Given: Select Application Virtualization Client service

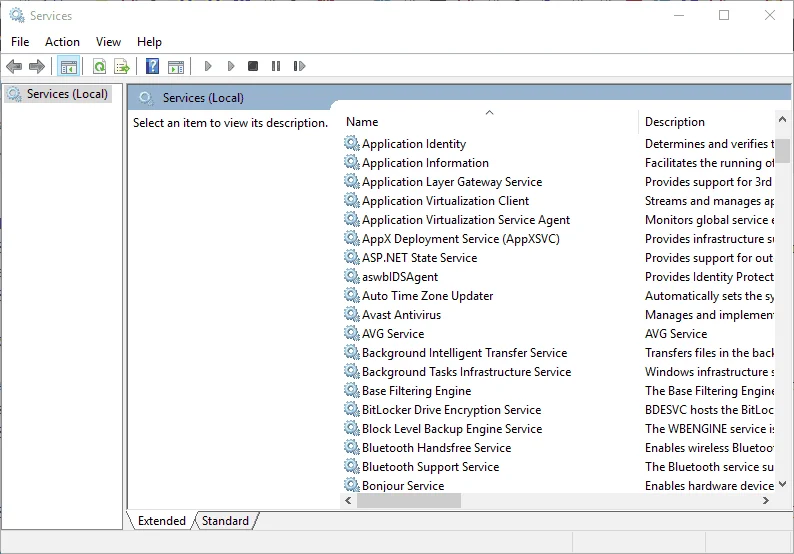Looking at the screenshot, I should tap(445, 201).
